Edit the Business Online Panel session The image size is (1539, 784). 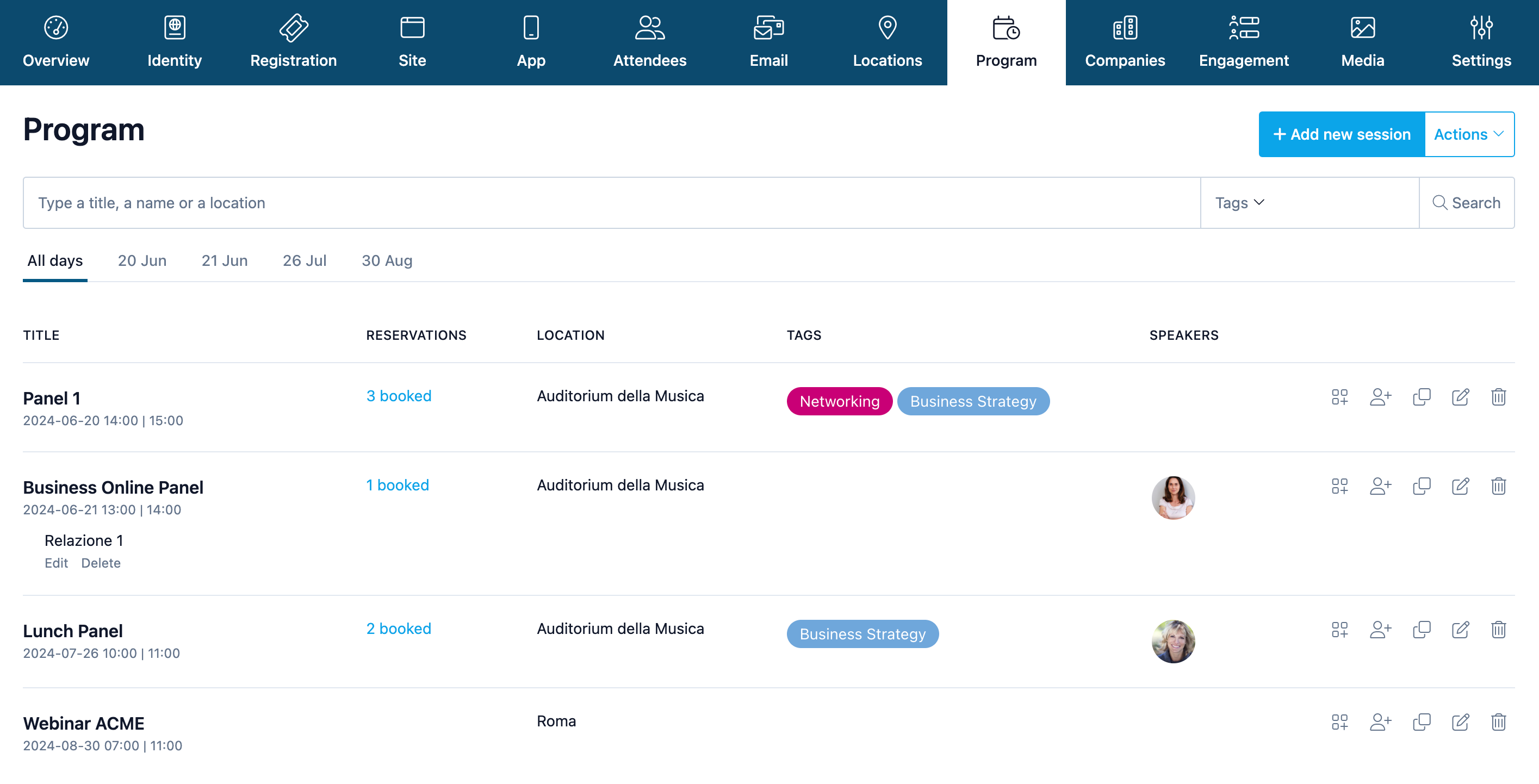[1460, 486]
